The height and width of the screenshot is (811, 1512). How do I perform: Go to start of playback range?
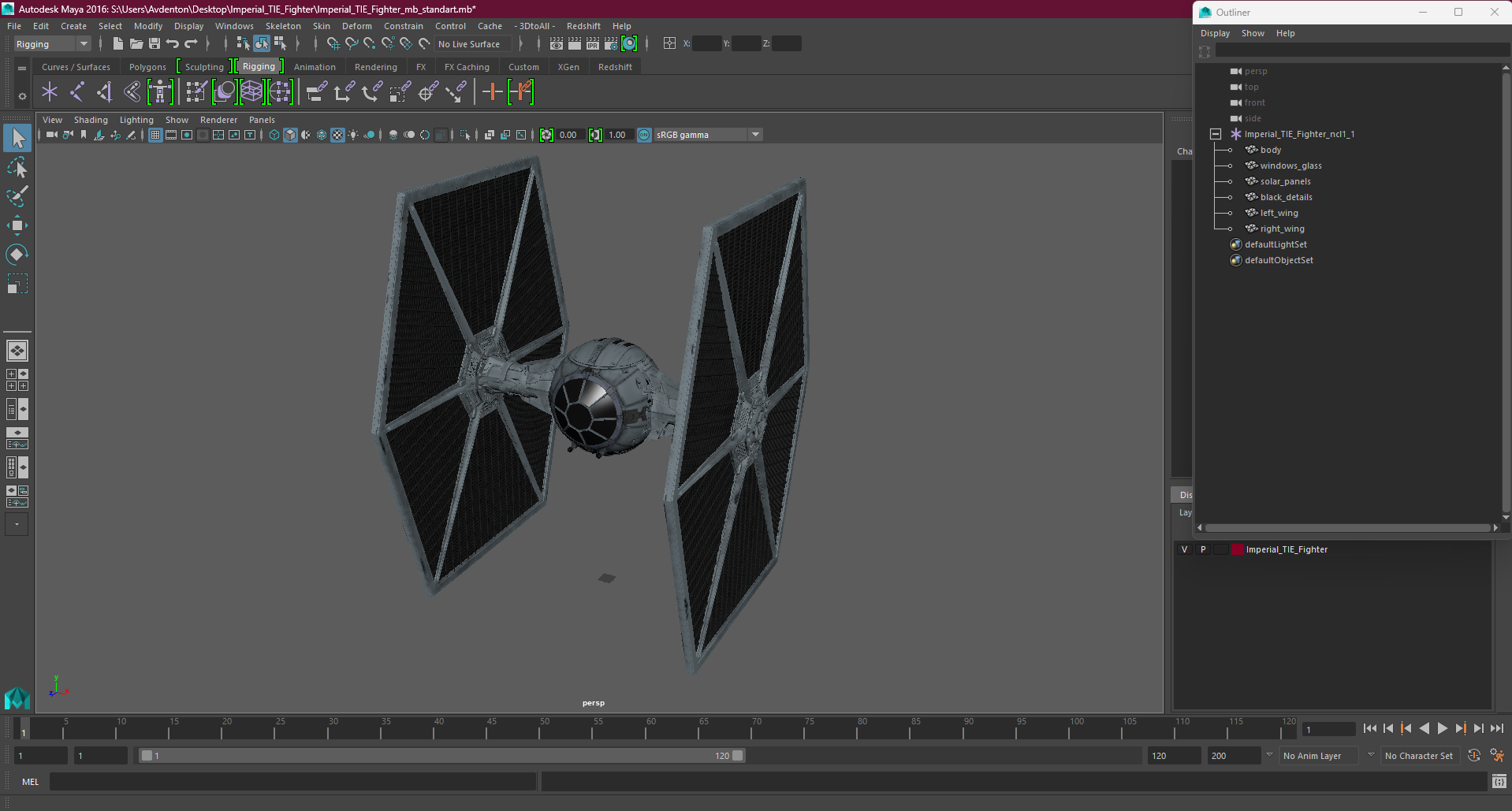[x=1370, y=729]
